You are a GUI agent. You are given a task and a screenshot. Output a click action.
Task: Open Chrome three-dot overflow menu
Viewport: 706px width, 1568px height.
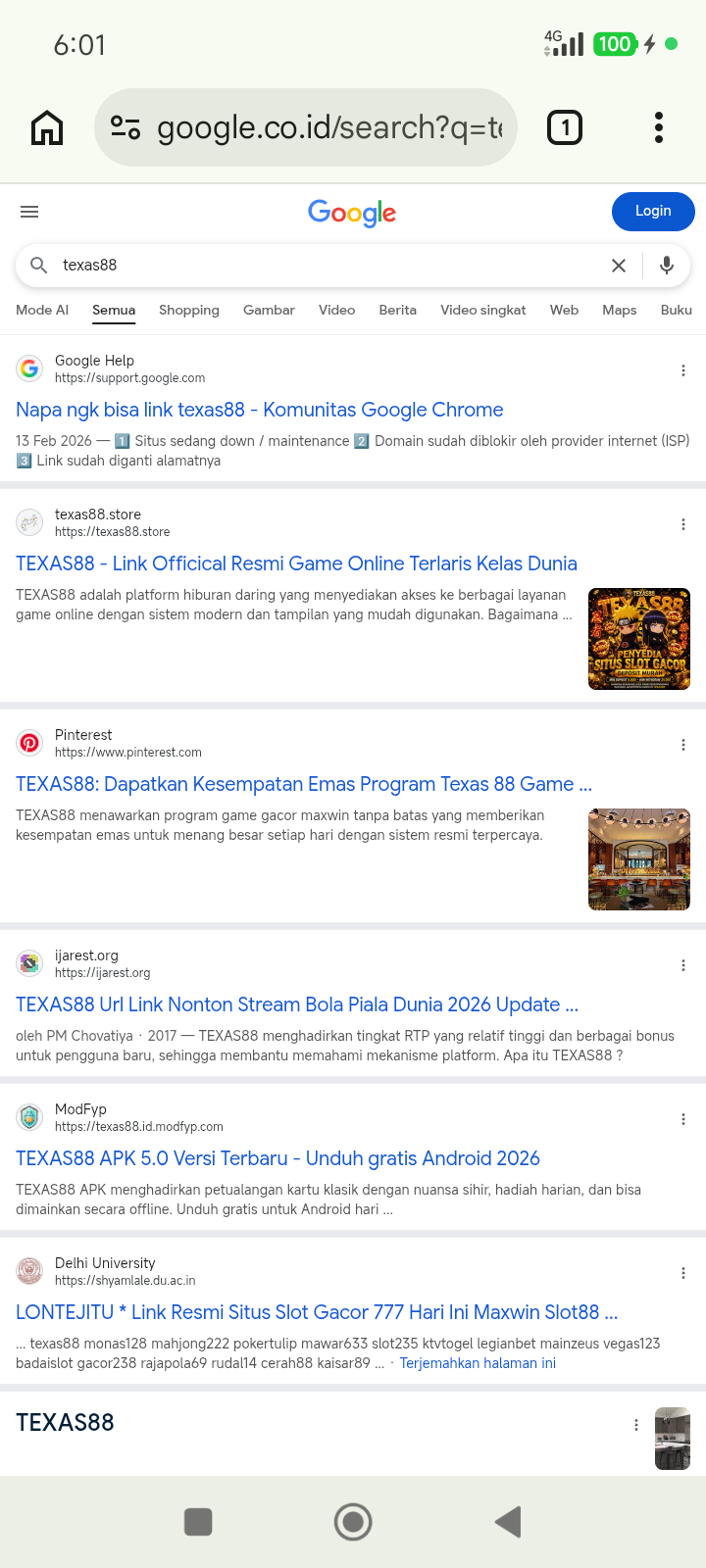point(659,127)
